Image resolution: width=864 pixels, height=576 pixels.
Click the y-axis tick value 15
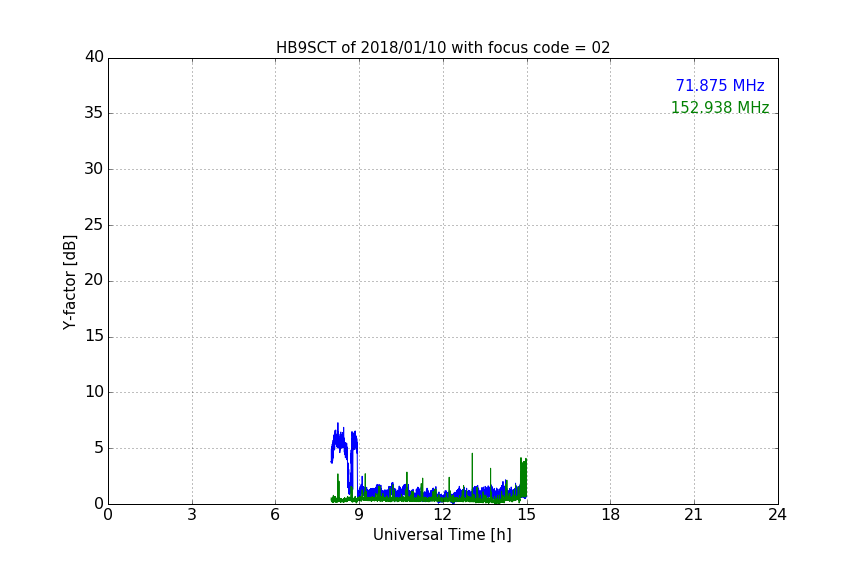coord(94,336)
